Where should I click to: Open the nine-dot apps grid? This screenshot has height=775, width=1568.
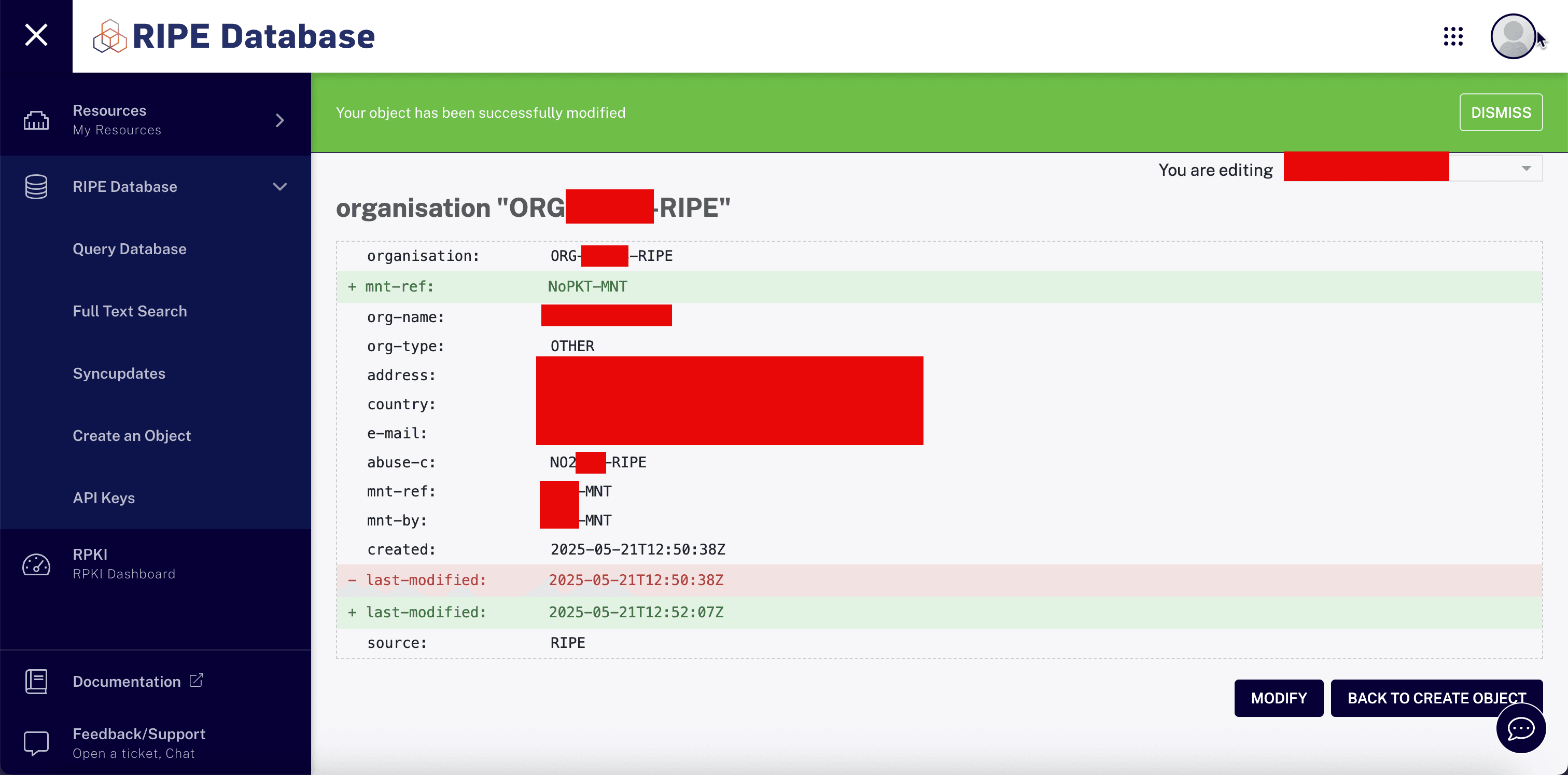pyautogui.click(x=1453, y=36)
